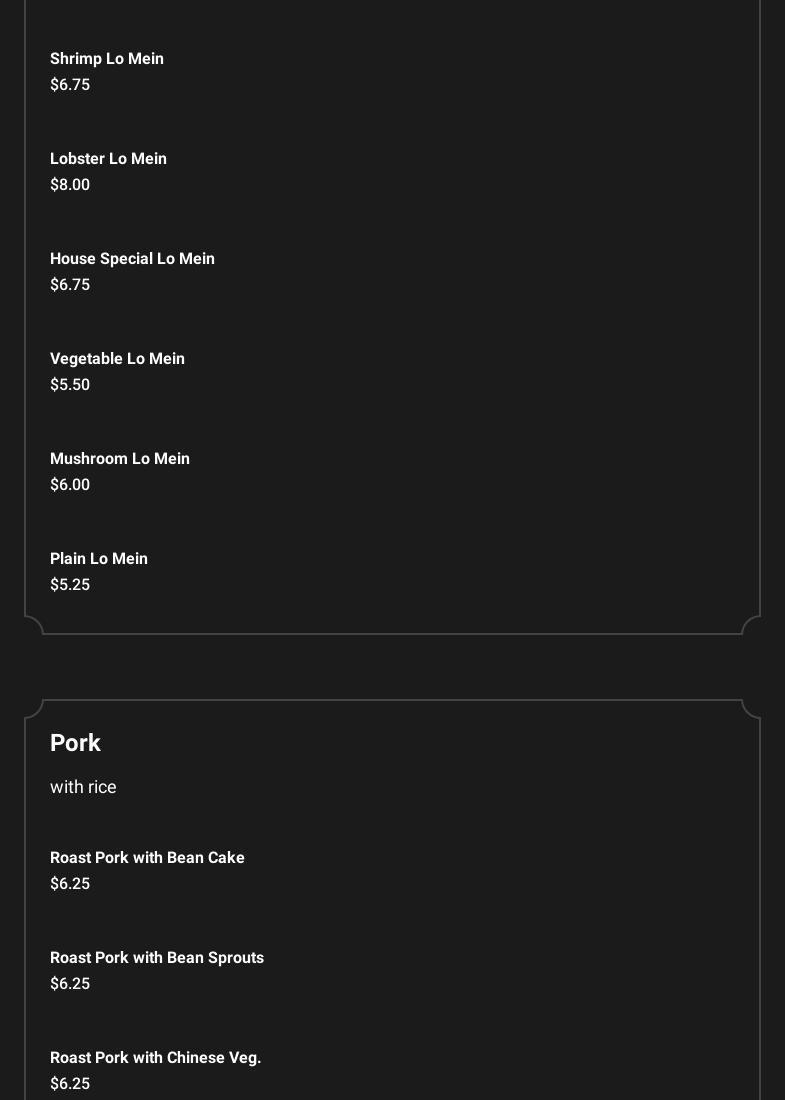
Task: Click the price under Roast Pork with Bean Sprouts
Action: click(x=70, y=984)
